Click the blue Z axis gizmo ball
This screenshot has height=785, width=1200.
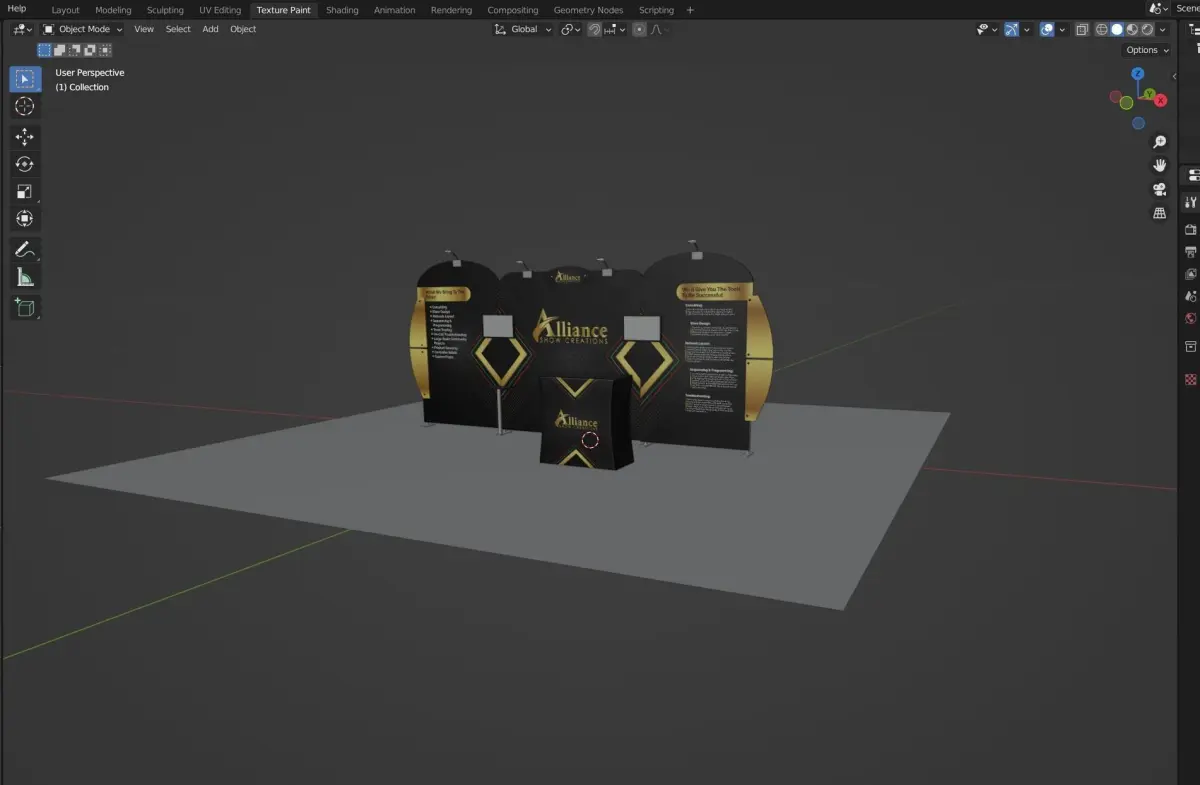[x=1138, y=74]
